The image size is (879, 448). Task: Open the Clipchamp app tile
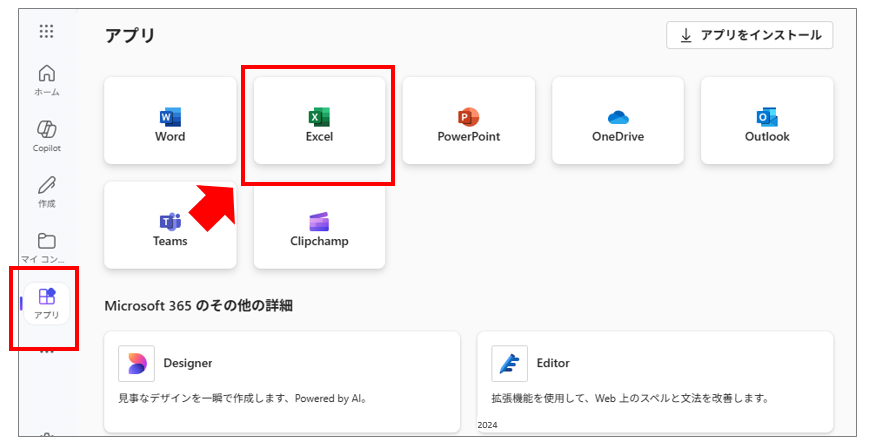click(320, 225)
